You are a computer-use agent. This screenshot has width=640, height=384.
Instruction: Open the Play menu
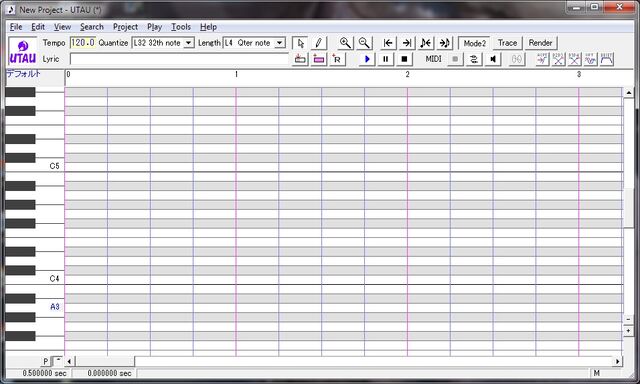click(155, 27)
